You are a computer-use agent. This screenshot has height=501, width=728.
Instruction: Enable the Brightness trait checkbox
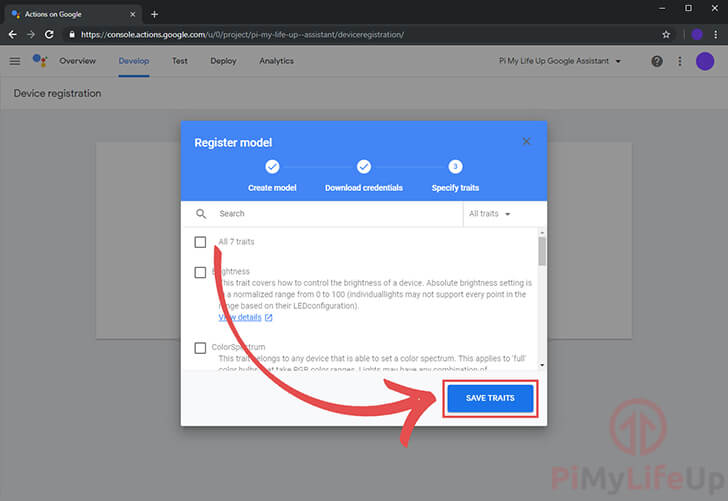pyautogui.click(x=200, y=272)
